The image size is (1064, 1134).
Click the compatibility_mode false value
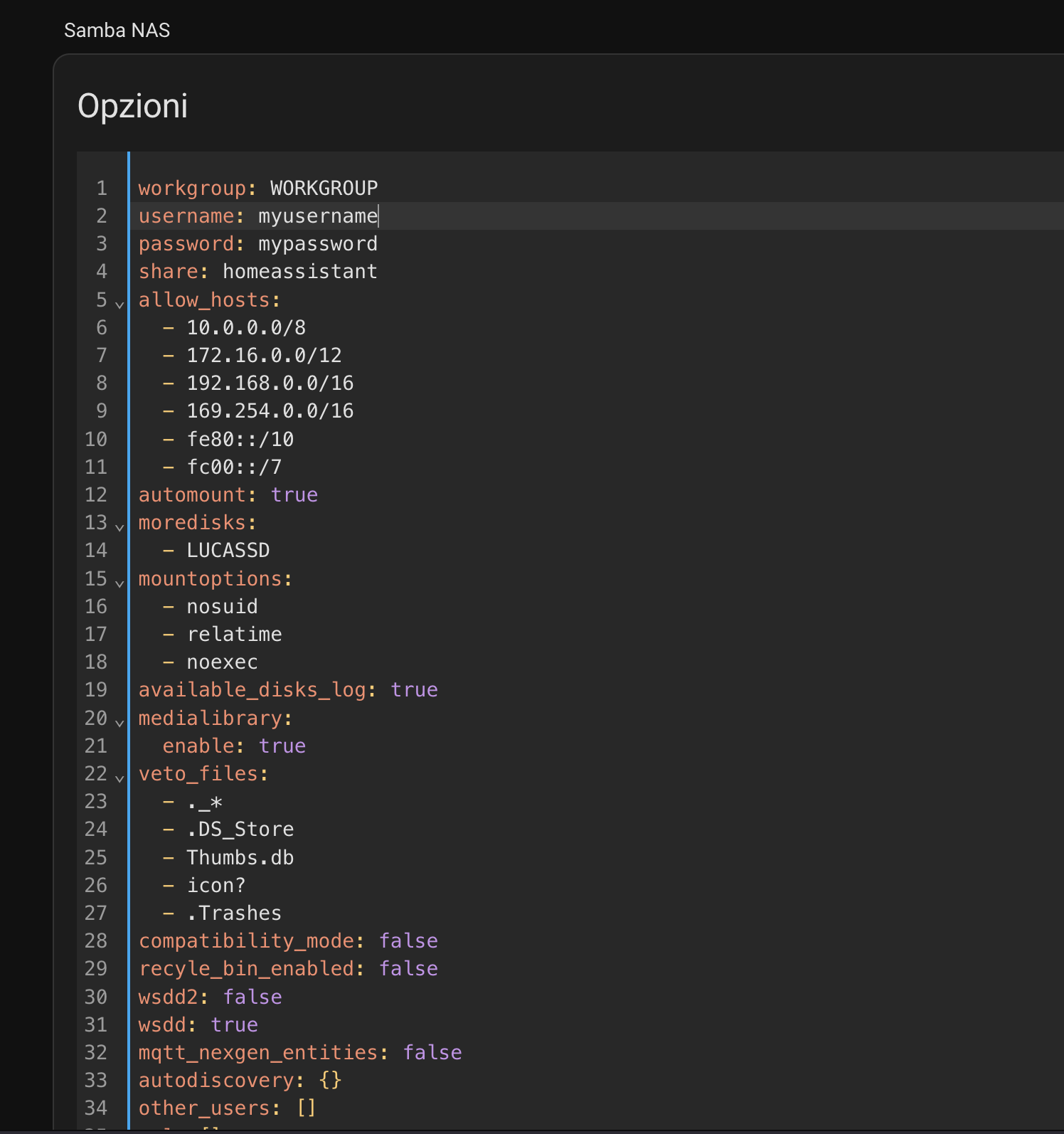pyautogui.click(x=408, y=941)
